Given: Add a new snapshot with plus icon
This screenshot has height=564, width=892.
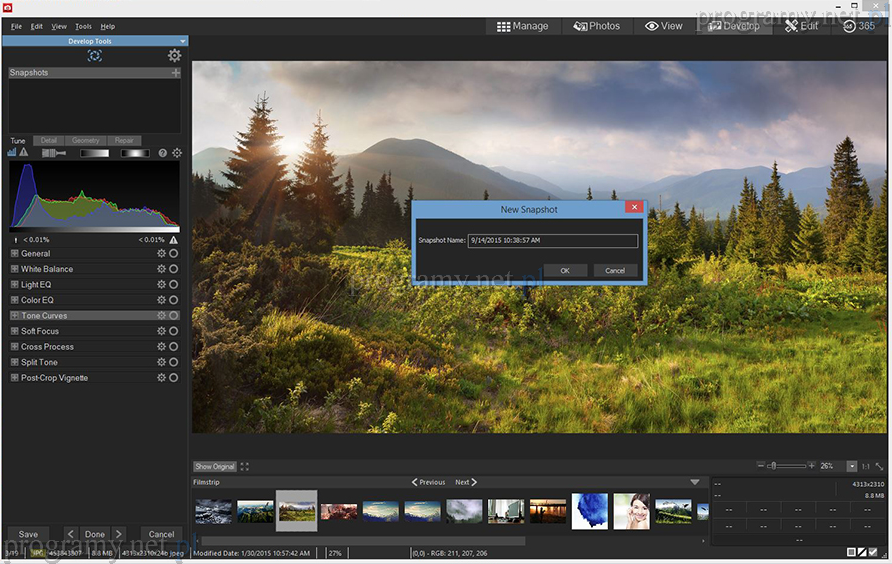Looking at the screenshot, I should (x=176, y=73).
